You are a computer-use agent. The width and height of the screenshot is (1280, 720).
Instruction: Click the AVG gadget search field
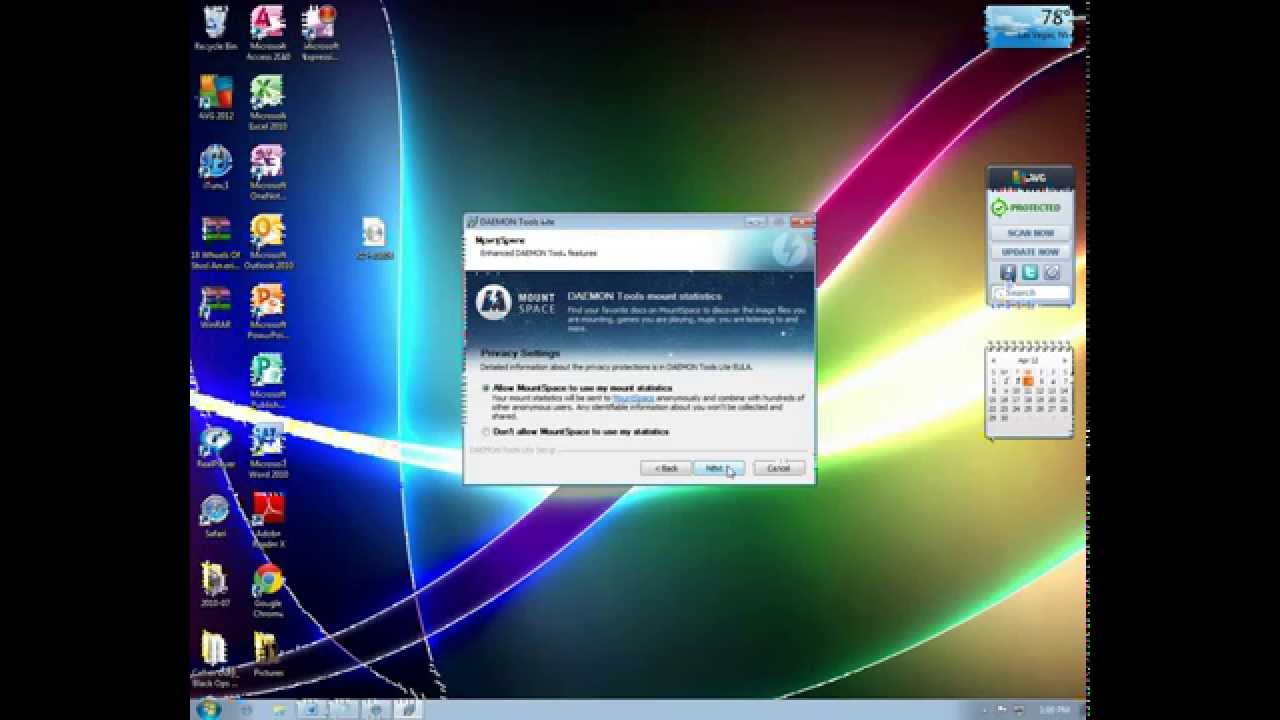(x=1030, y=293)
